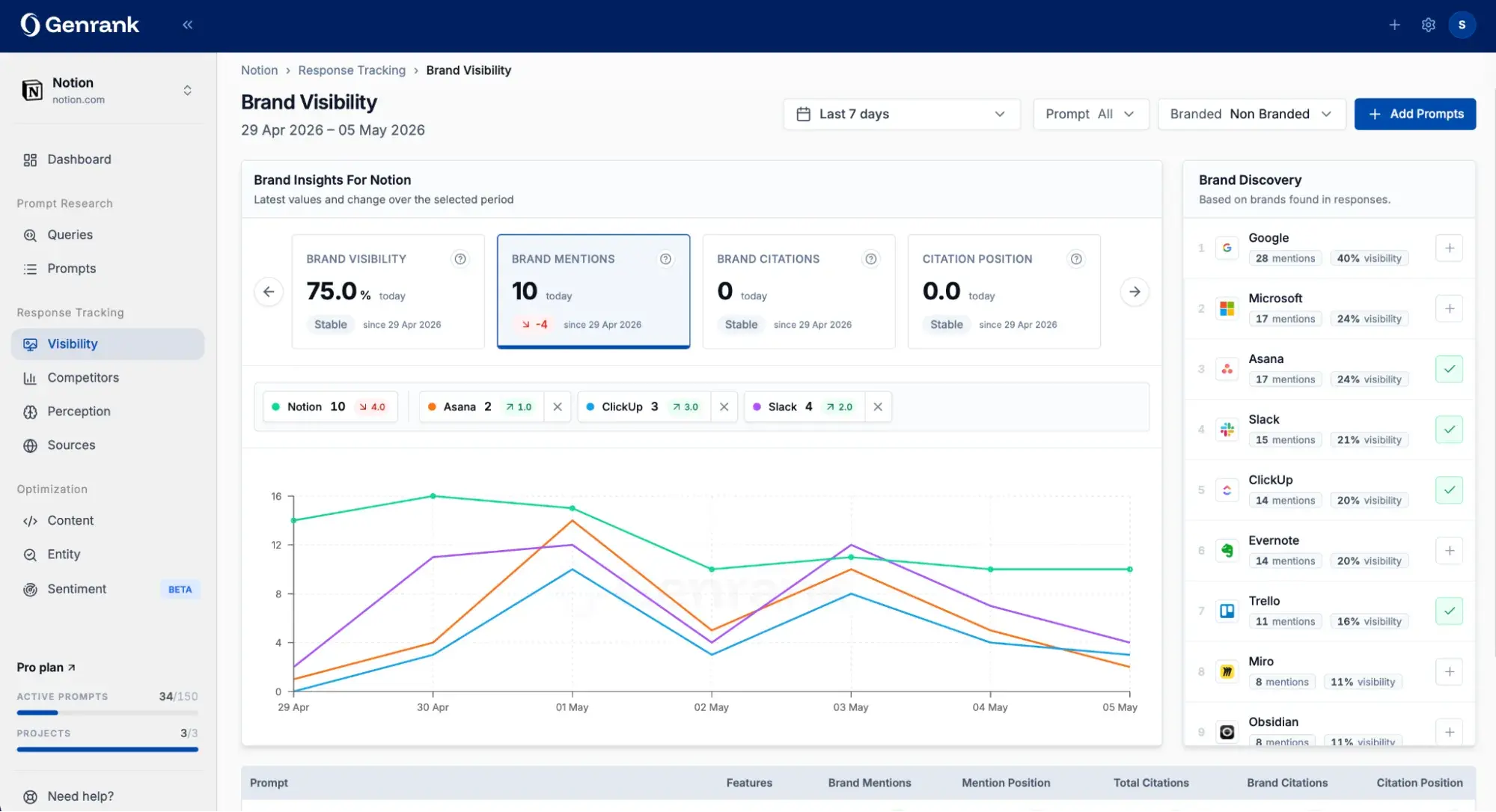Open Queries in the sidebar
Screen dimensions: 1496x812
pos(108,235)
